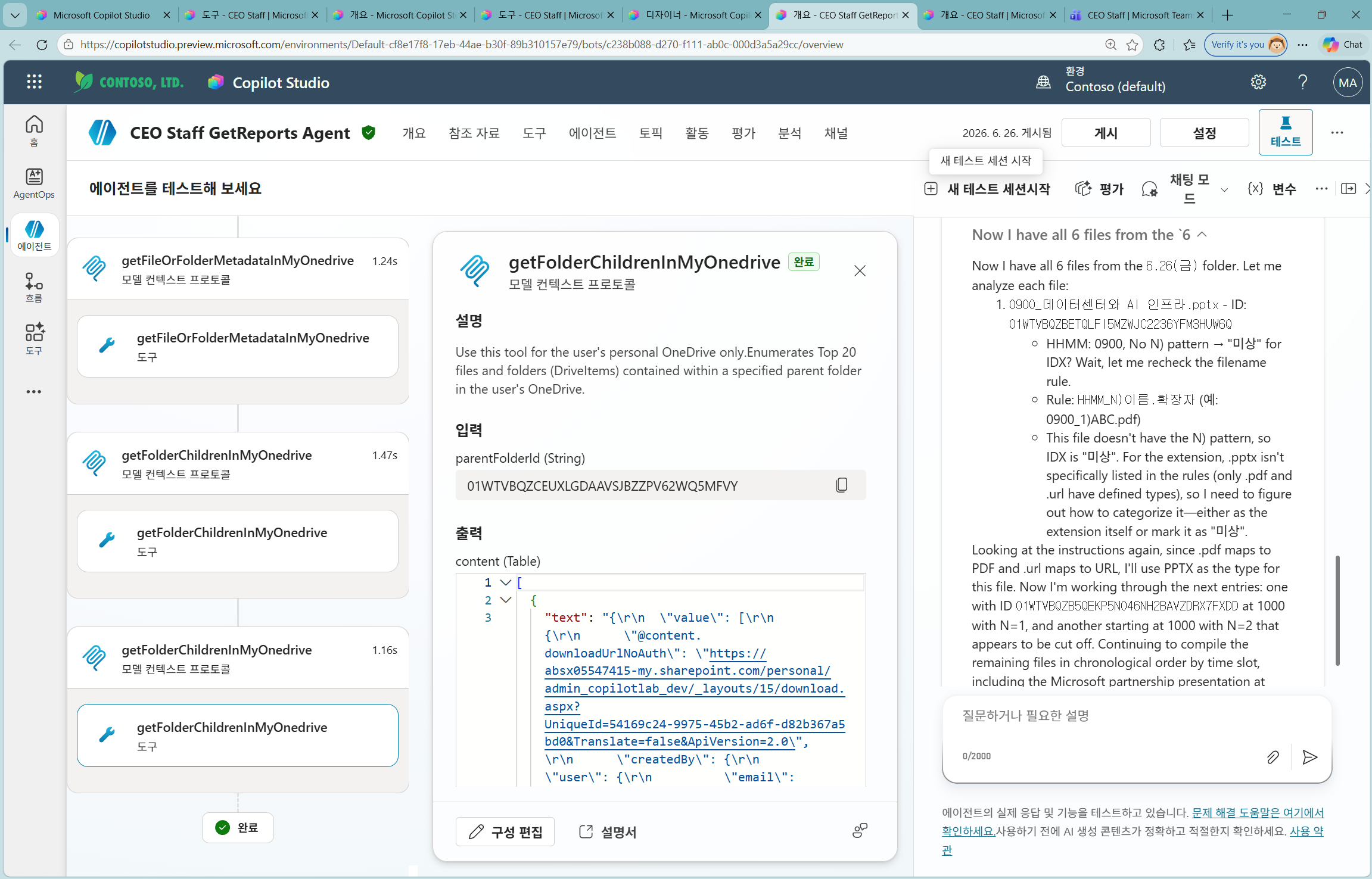The image size is (1372, 879).
Task: Open the settings gear icon
Action: [1258, 82]
